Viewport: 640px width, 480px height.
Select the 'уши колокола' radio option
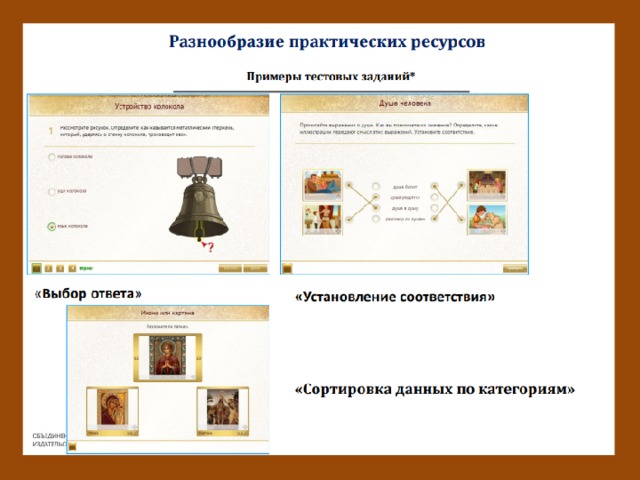click(x=51, y=190)
